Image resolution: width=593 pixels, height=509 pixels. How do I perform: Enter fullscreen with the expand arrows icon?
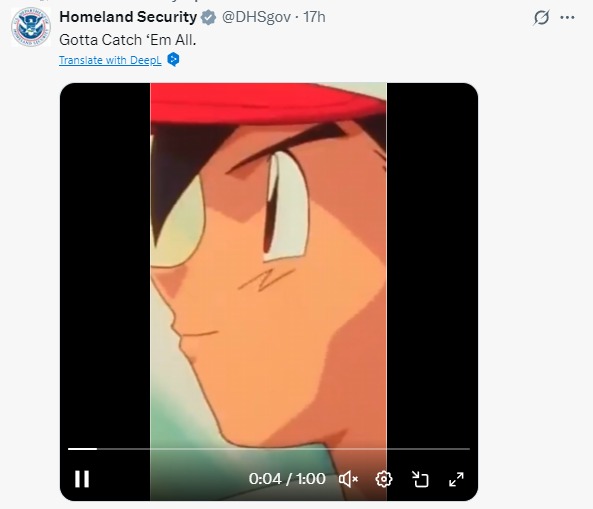point(456,479)
